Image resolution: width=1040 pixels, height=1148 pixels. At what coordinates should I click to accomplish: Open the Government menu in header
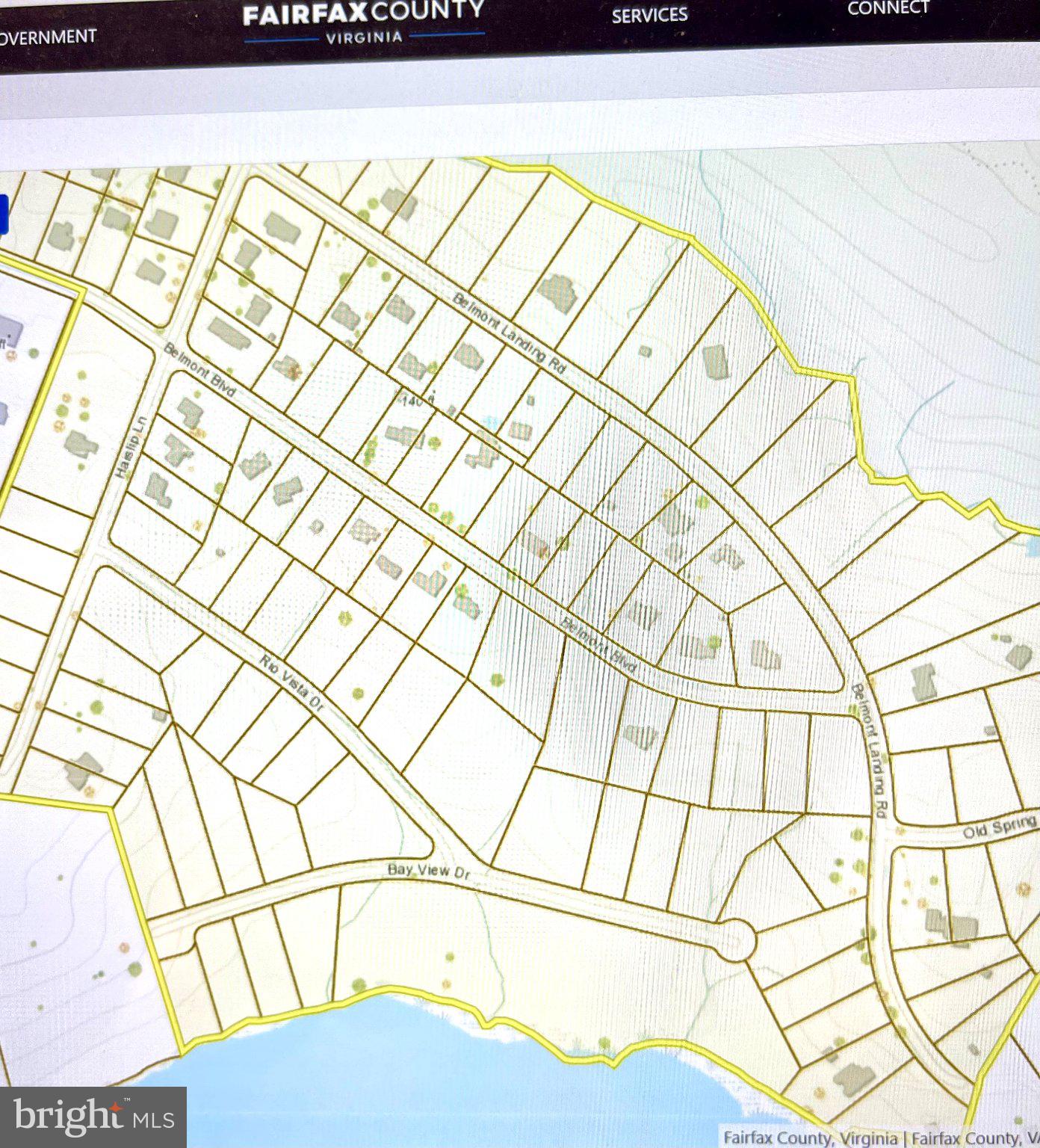[x=48, y=37]
